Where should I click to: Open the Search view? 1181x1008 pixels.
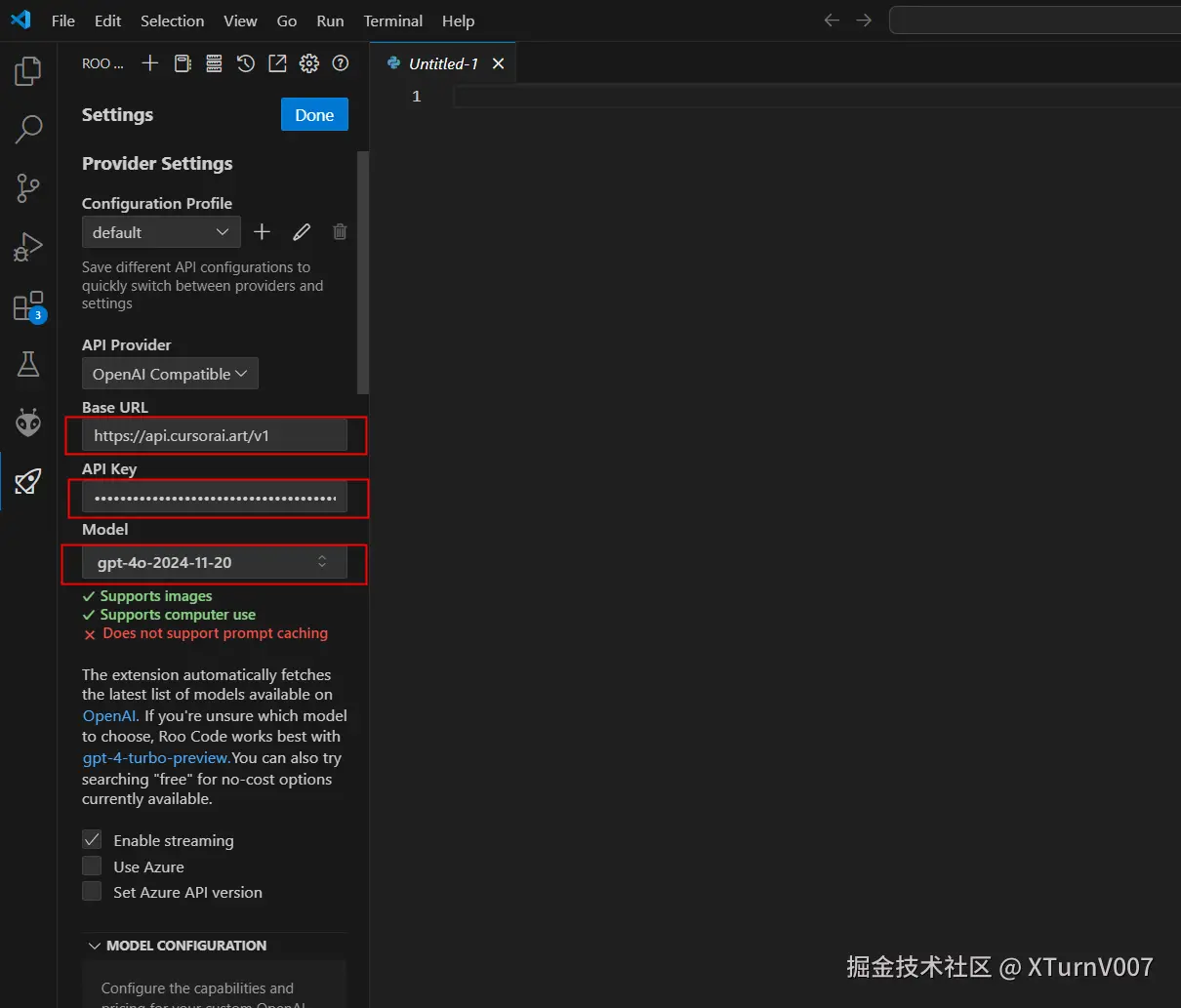pos(27,129)
